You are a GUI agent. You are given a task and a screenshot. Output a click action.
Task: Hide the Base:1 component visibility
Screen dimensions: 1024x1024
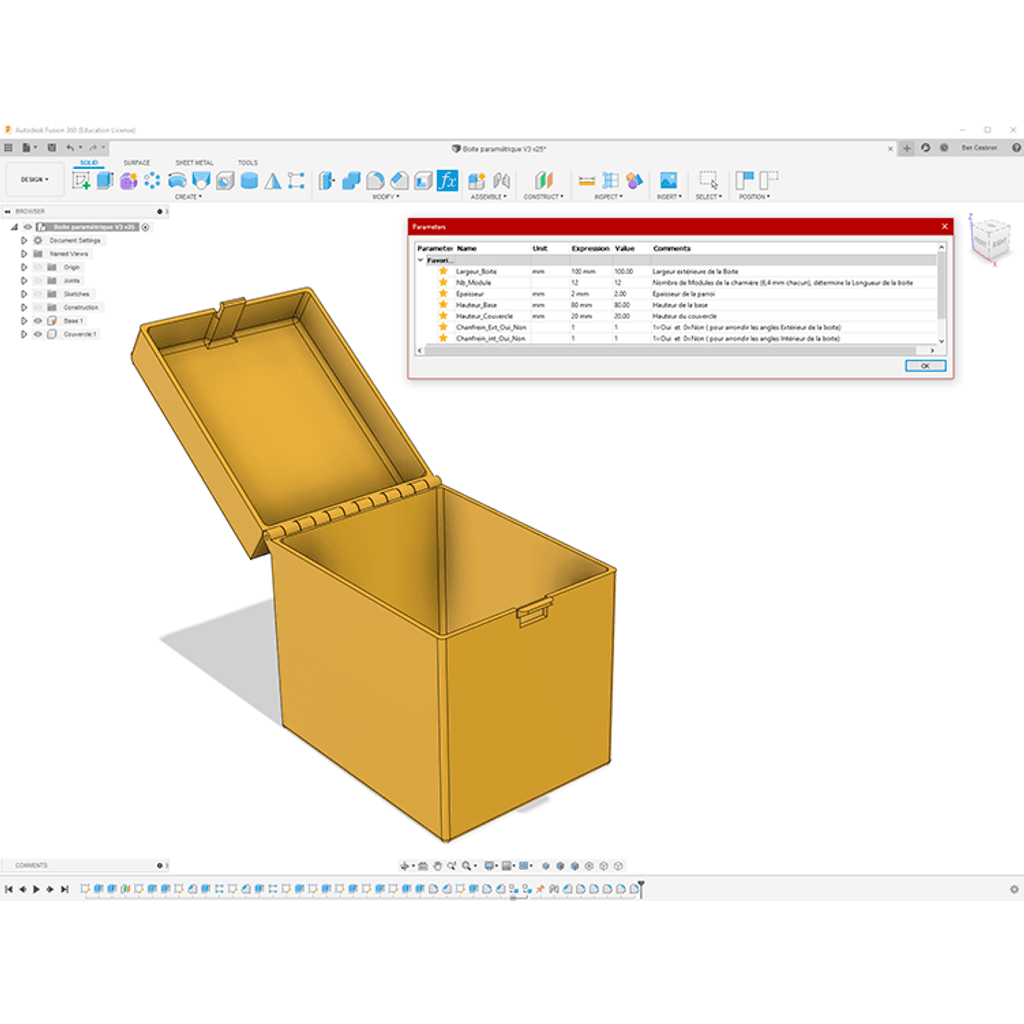(38, 321)
